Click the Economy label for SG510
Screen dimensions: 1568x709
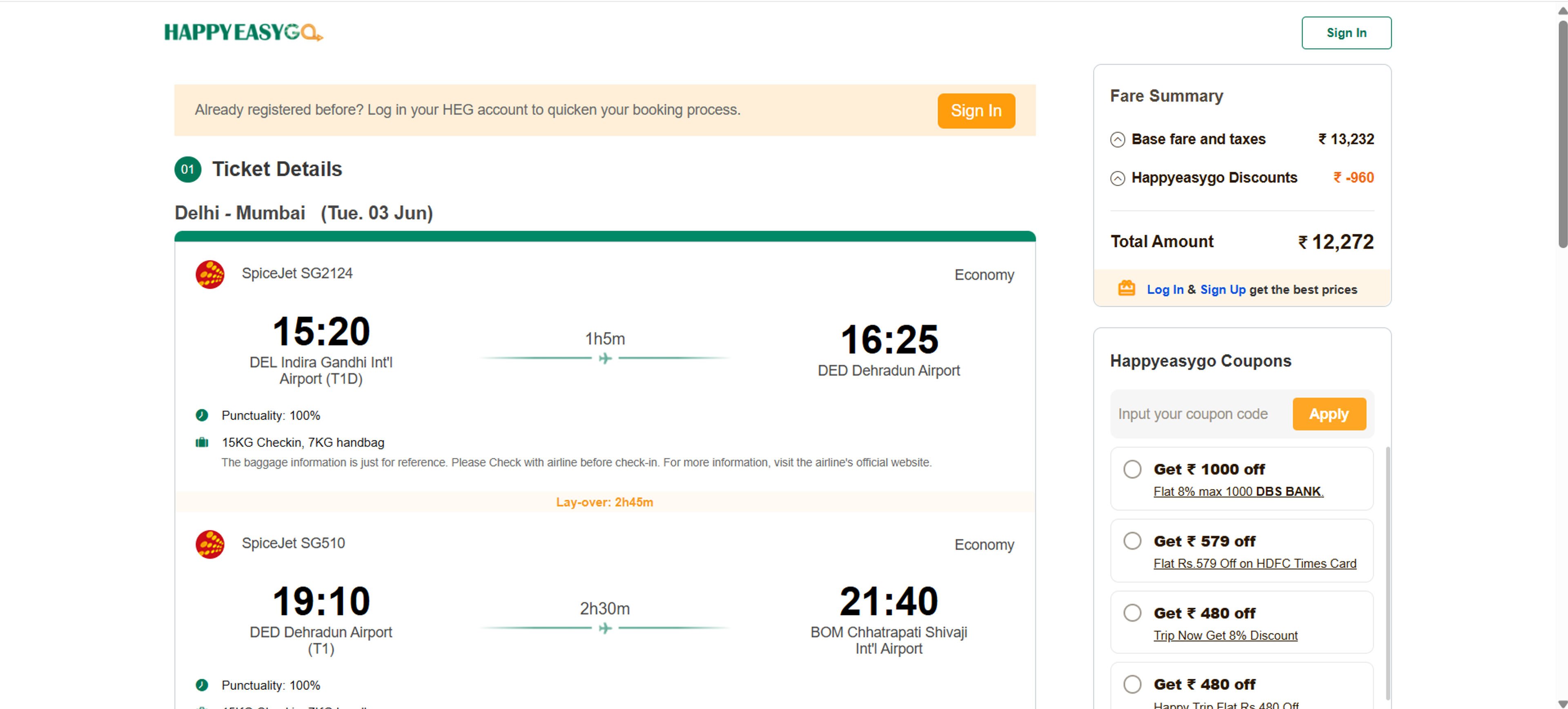(x=984, y=545)
